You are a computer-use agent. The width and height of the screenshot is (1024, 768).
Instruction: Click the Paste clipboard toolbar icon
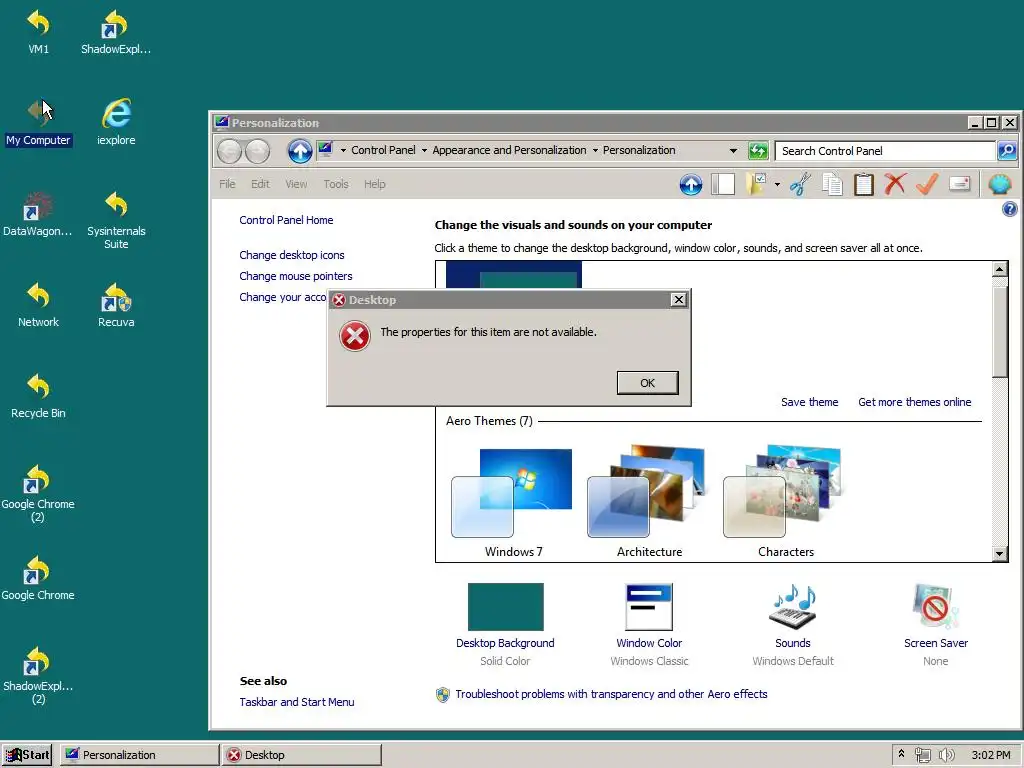point(863,184)
